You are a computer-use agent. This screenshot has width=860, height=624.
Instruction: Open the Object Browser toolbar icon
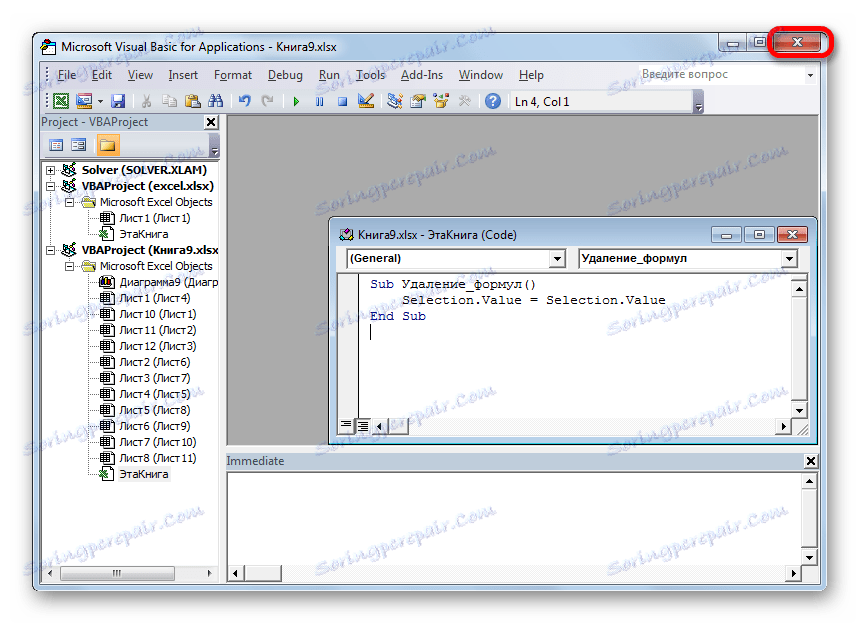pos(440,101)
